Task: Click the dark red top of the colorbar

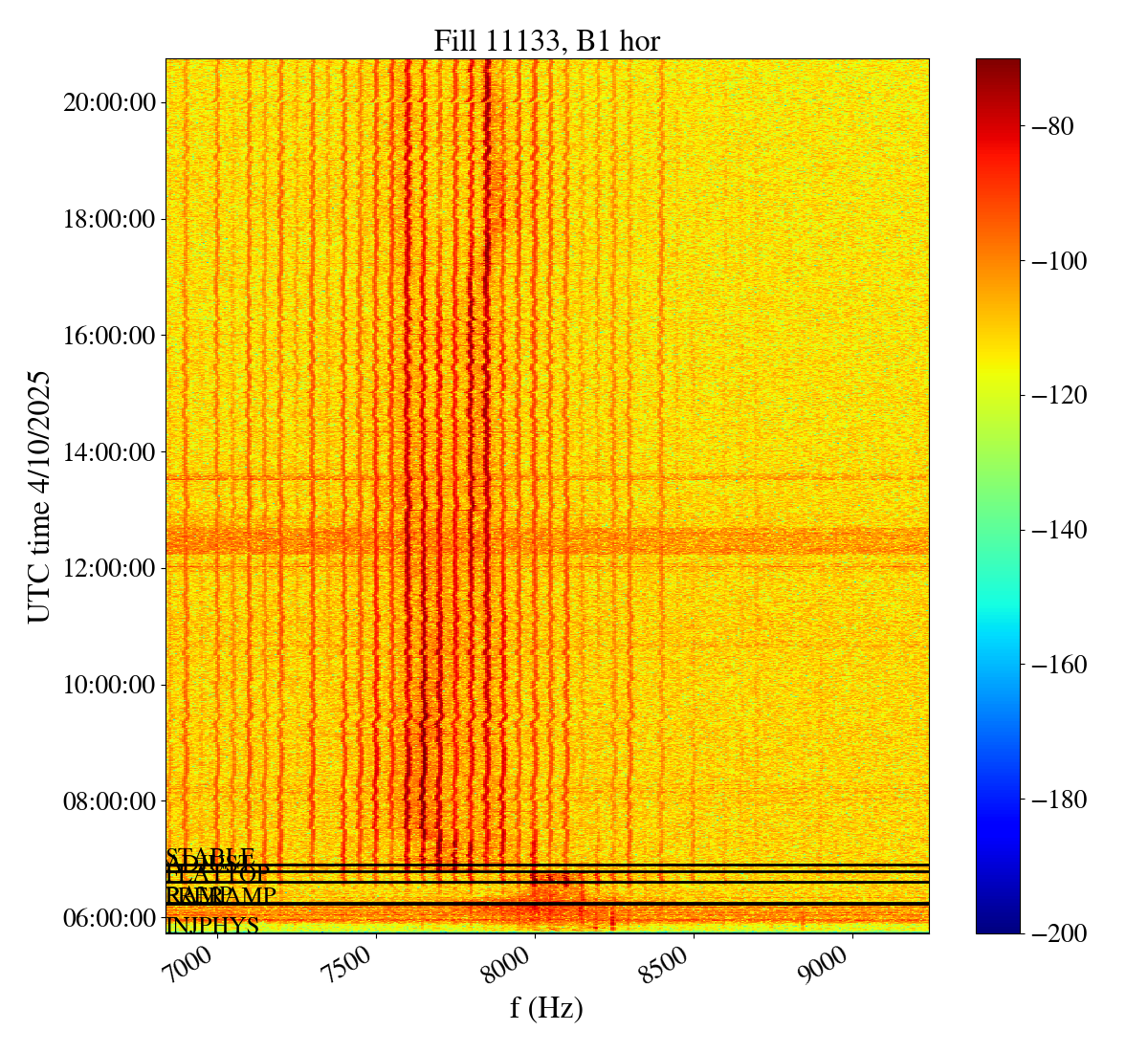Action: (998, 65)
